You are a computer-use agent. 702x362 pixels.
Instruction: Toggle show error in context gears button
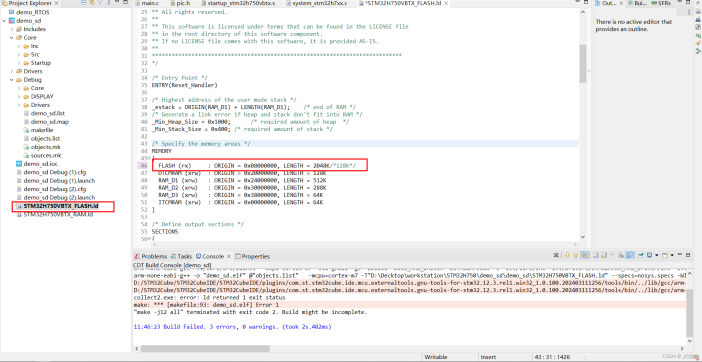(585, 256)
